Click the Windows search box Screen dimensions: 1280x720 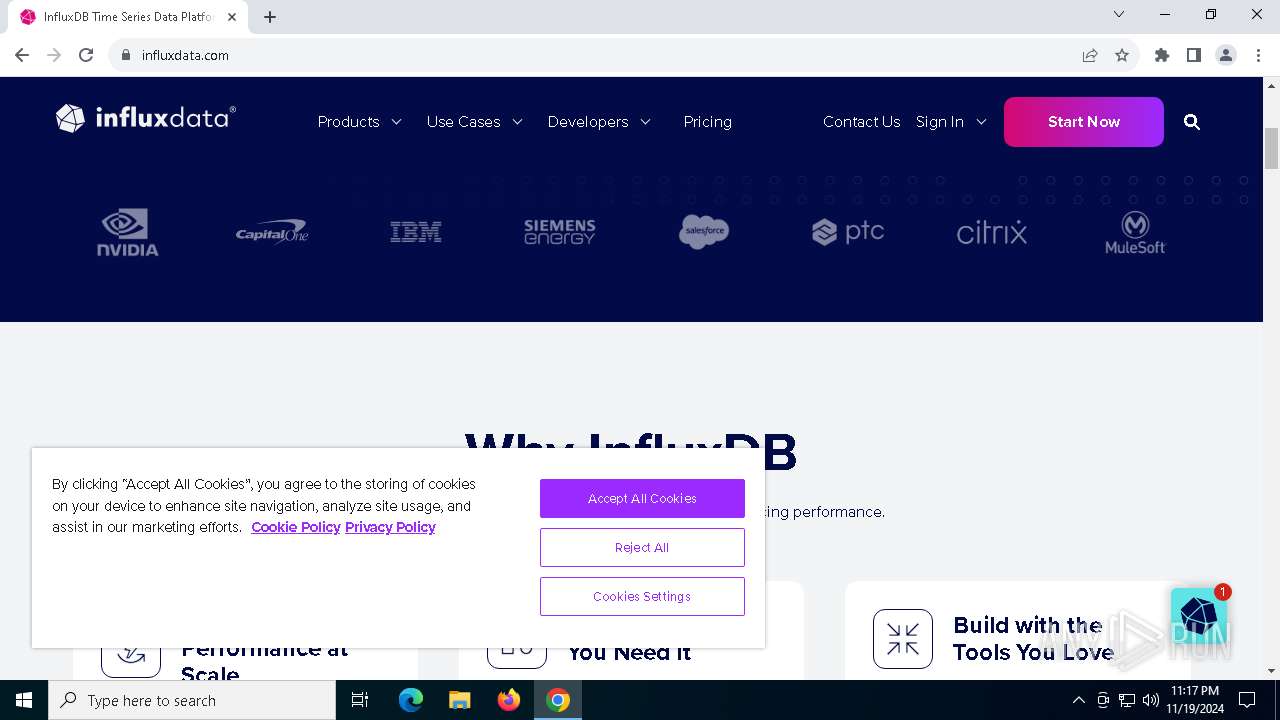tap(192, 700)
